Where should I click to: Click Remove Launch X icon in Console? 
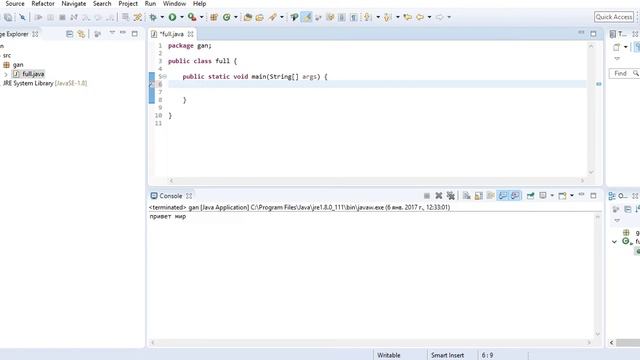pyautogui.click(x=439, y=196)
